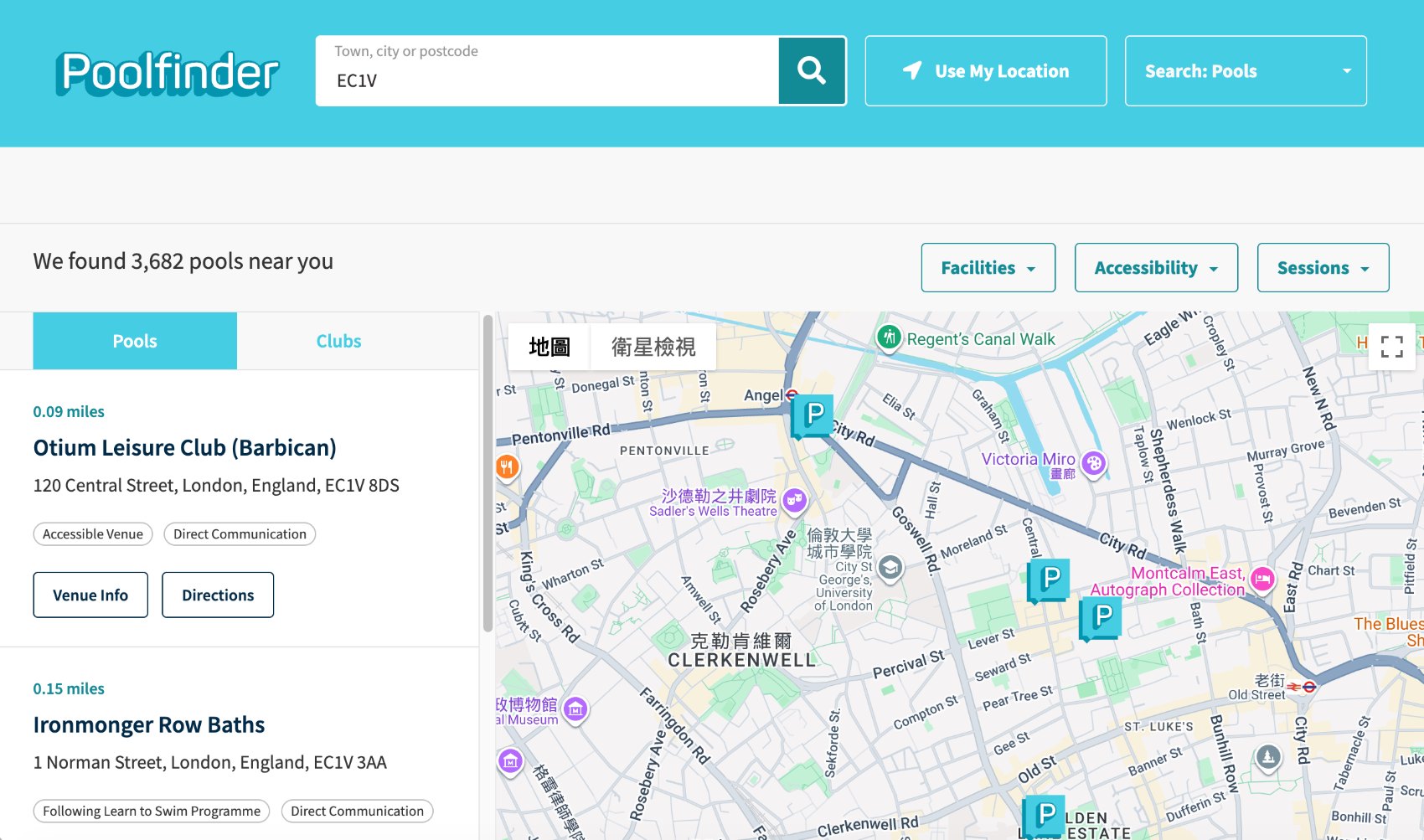Click the Postal Museum icon
The image size is (1424, 840).
[x=575, y=710]
